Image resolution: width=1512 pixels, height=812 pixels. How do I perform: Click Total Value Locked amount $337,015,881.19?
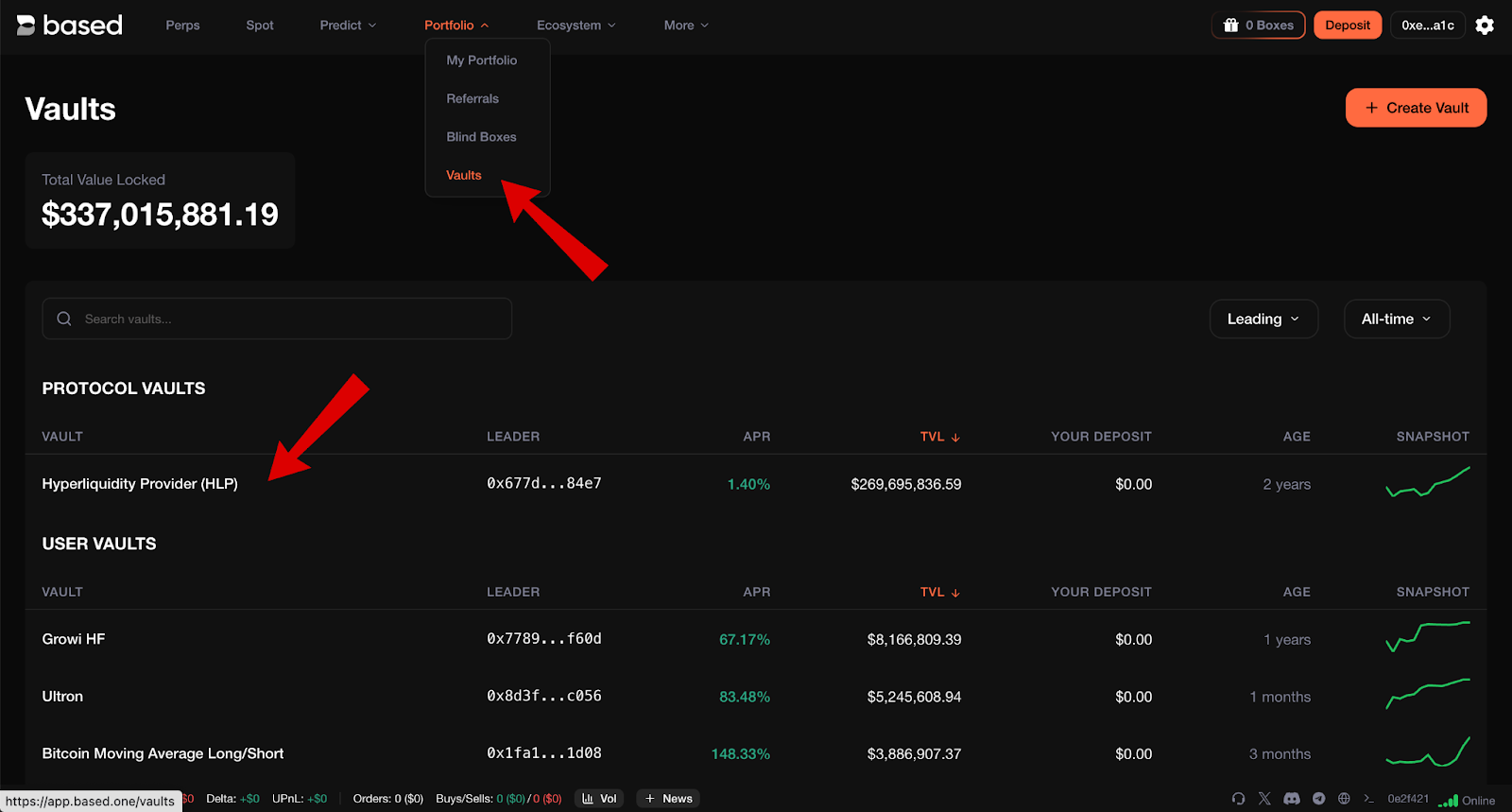click(160, 215)
